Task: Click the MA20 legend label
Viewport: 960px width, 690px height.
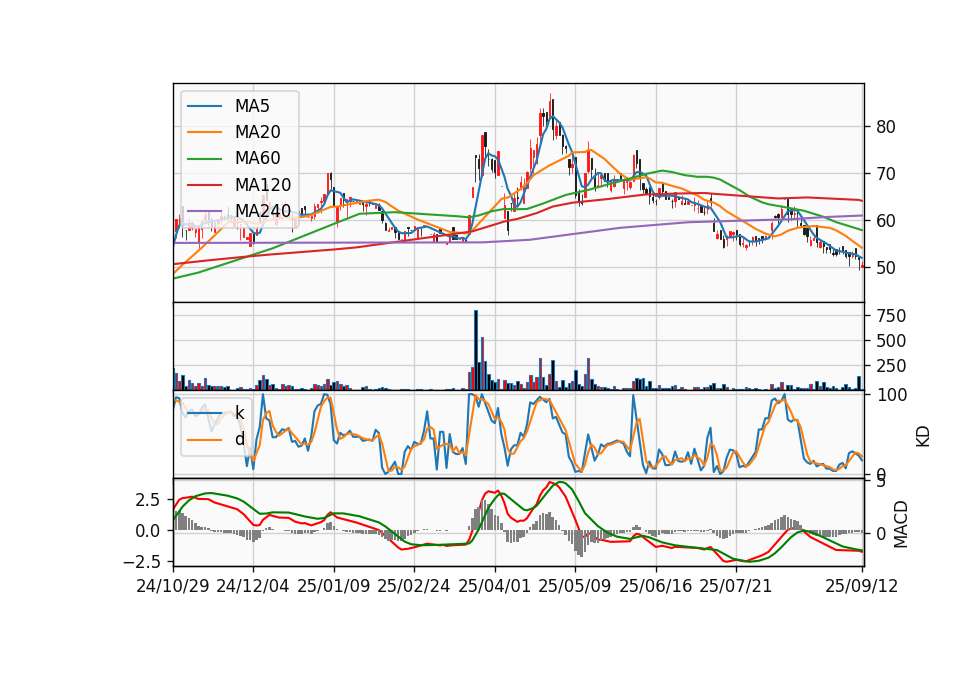Action: [x=257, y=132]
